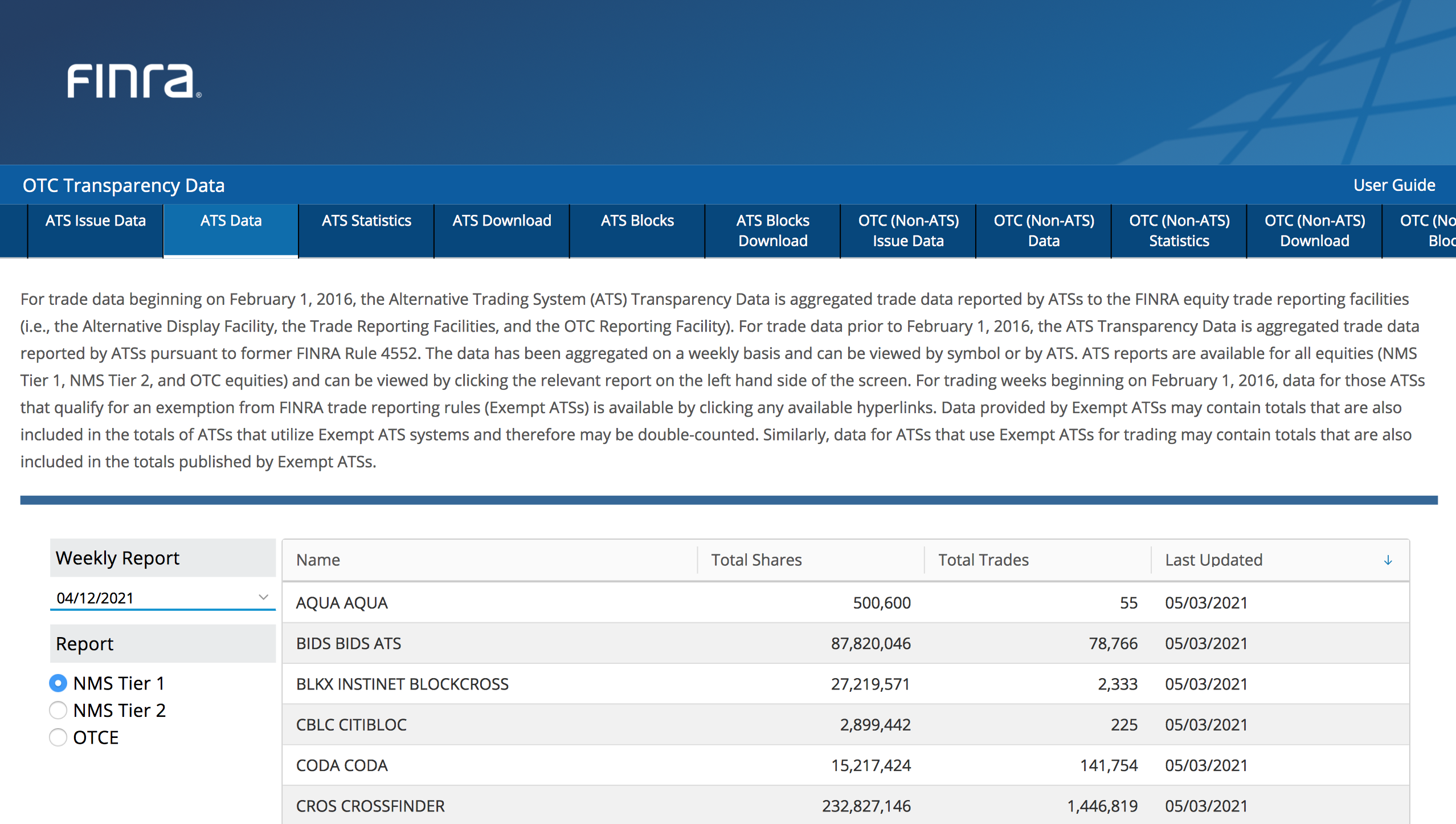This screenshot has height=824, width=1456.
Task: Switch to the ATS Data tab
Action: [x=231, y=230]
